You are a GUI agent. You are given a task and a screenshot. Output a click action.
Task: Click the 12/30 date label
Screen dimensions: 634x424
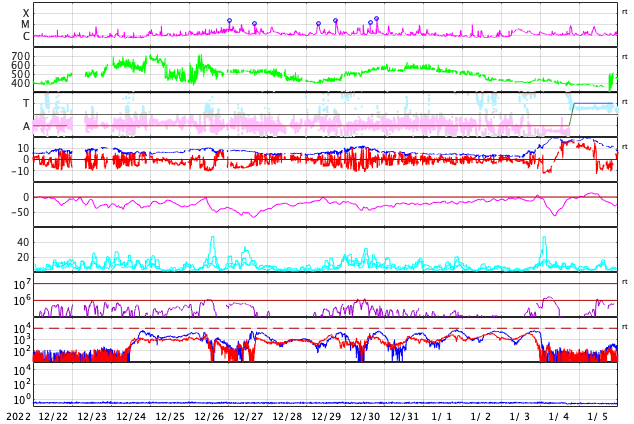tap(366, 417)
